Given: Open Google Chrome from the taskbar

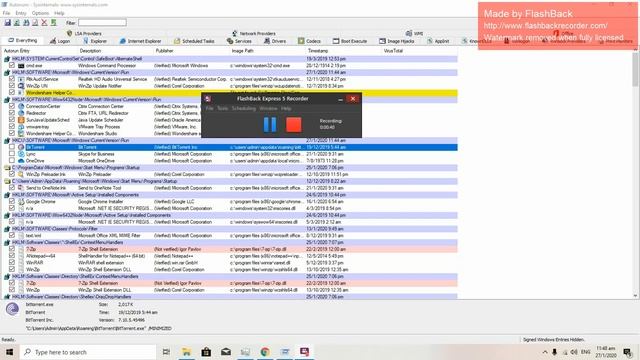Looking at the screenshot, I should (265, 352).
